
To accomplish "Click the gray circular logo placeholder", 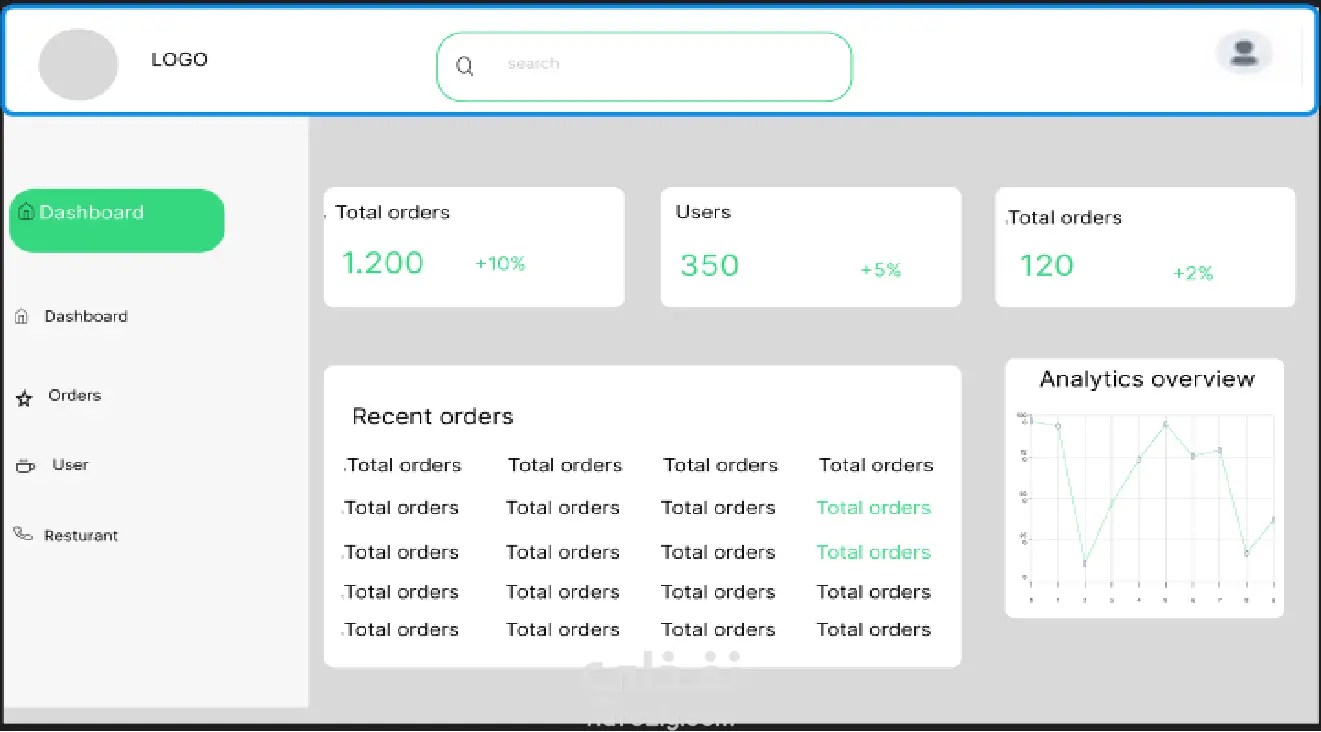I will [78, 64].
